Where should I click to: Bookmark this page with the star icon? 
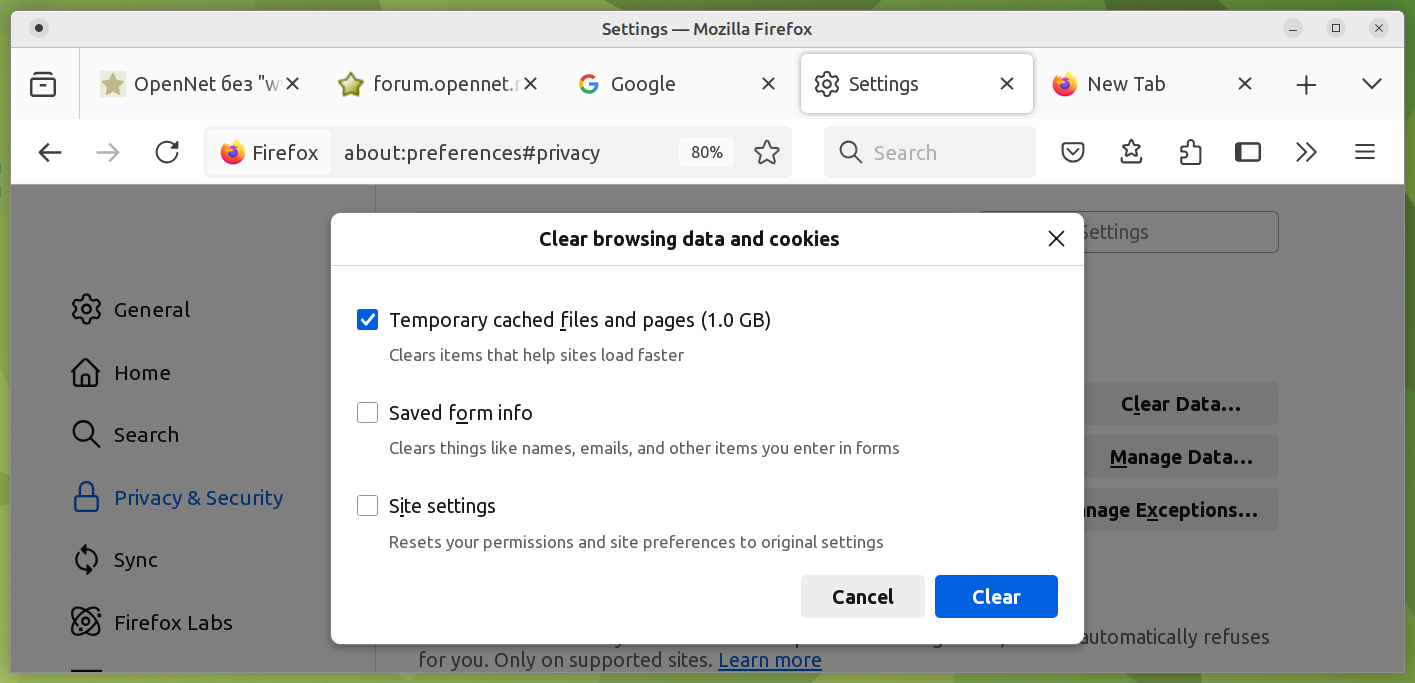[x=767, y=152]
